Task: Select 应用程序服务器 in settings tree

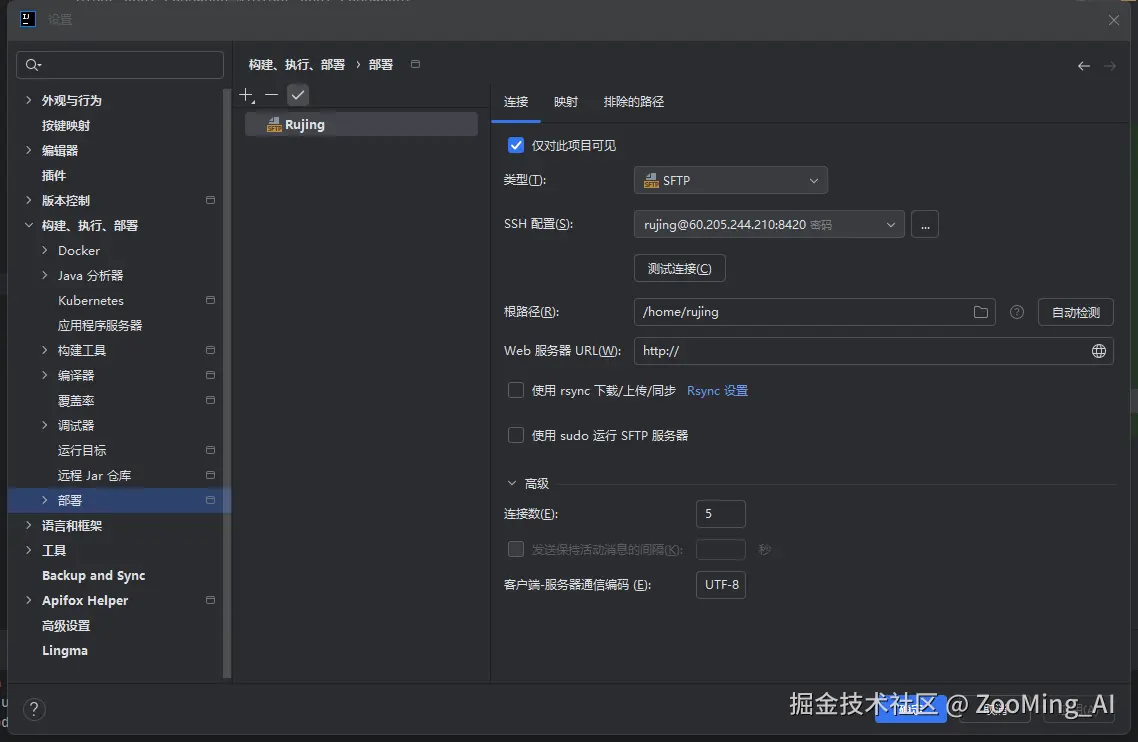Action: [100, 326]
